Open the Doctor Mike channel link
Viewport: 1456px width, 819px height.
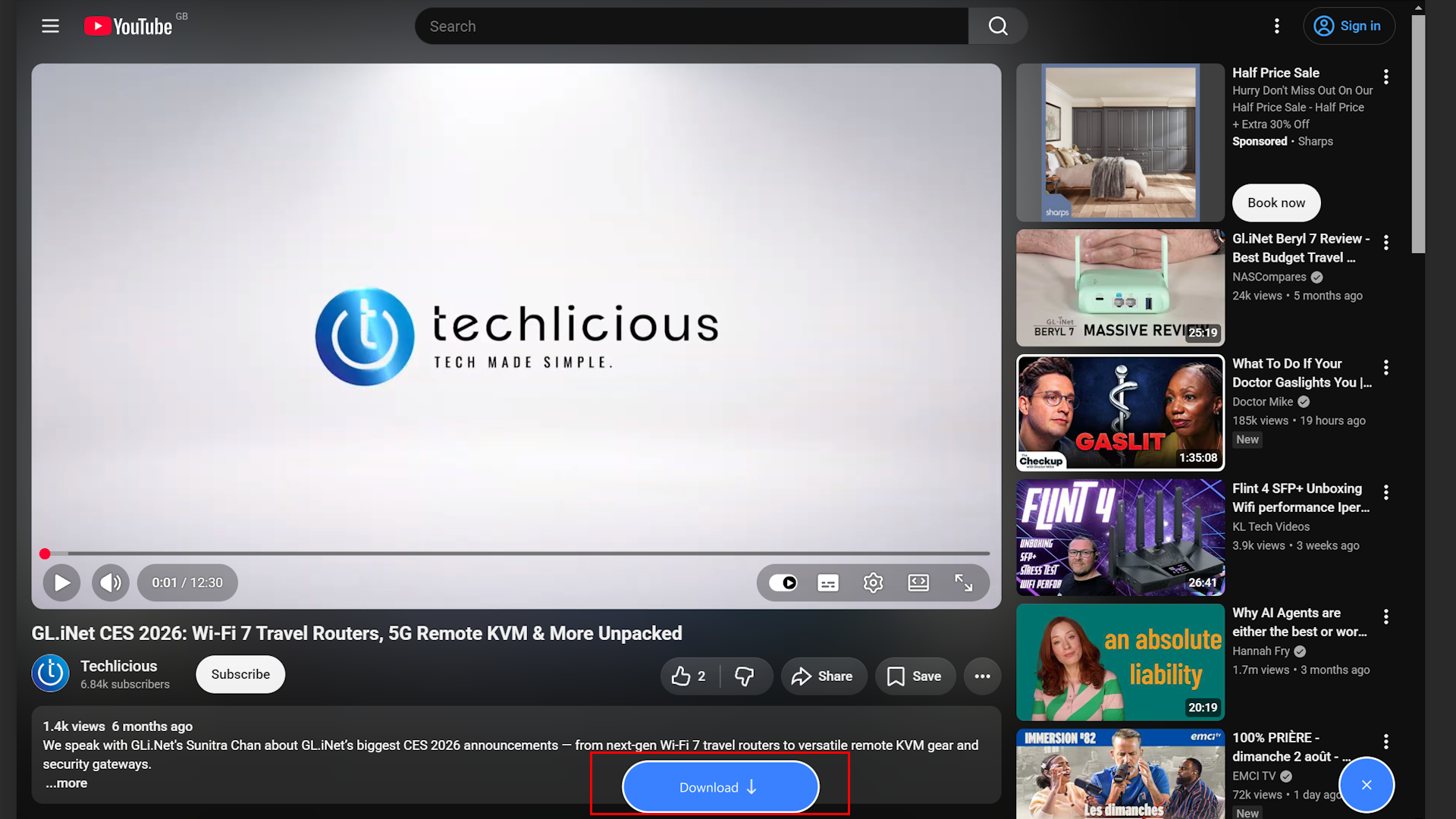point(1263,402)
